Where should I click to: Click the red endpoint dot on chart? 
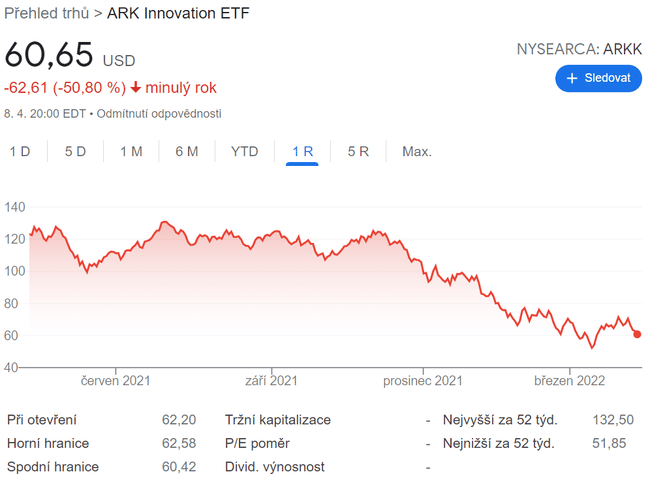click(637, 335)
